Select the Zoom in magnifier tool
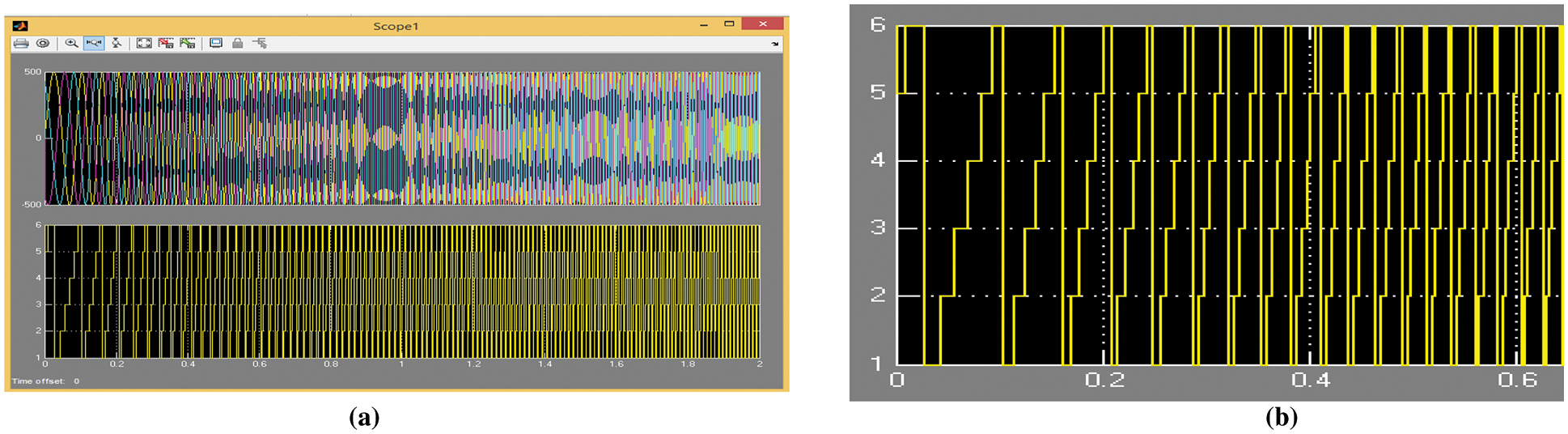The image size is (1568, 434). click(72, 44)
